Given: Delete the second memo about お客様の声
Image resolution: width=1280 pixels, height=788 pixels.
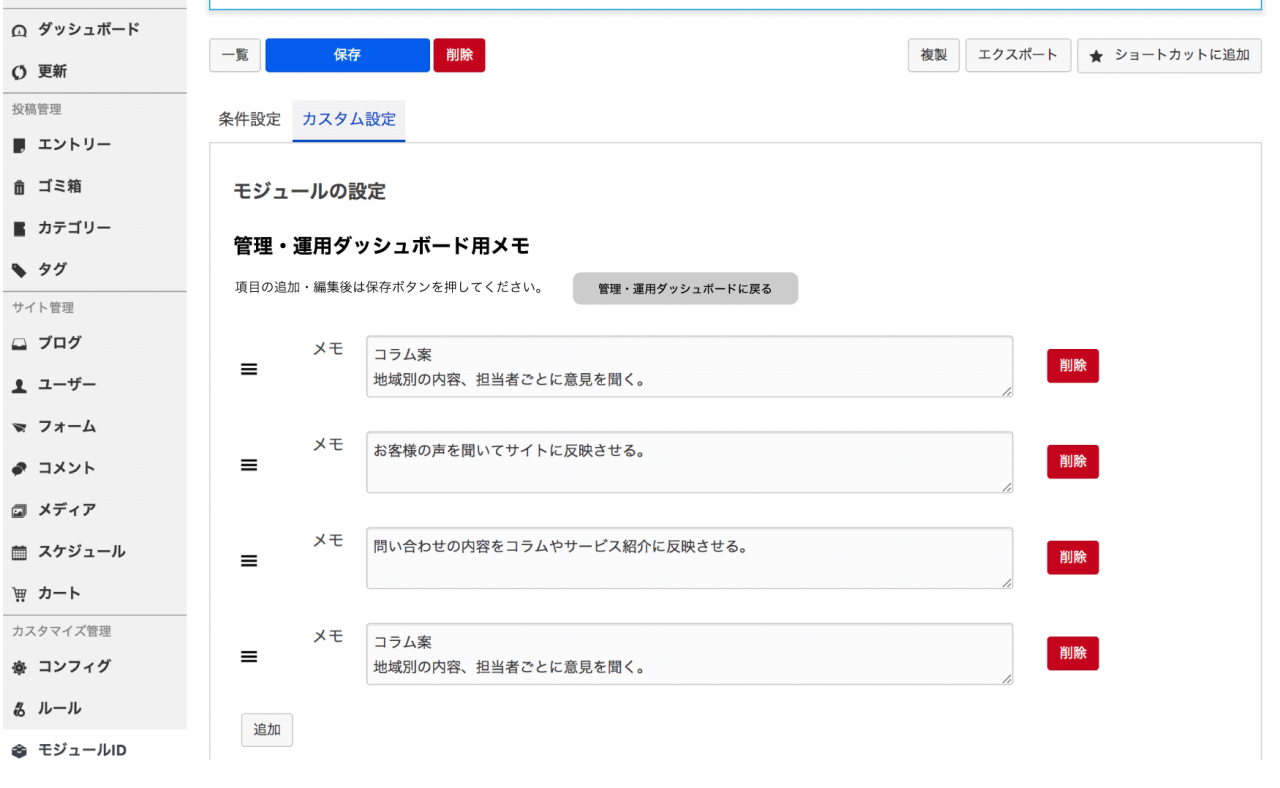Looking at the screenshot, I should pos(1072,462).
